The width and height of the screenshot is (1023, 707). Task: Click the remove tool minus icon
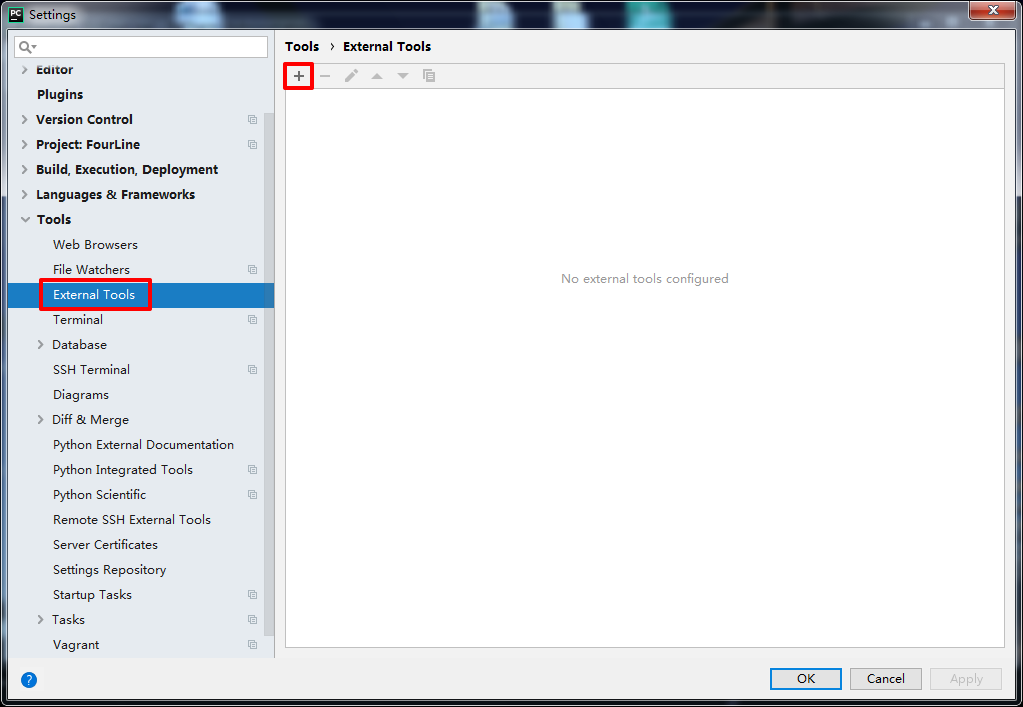(x=325, y=76)
